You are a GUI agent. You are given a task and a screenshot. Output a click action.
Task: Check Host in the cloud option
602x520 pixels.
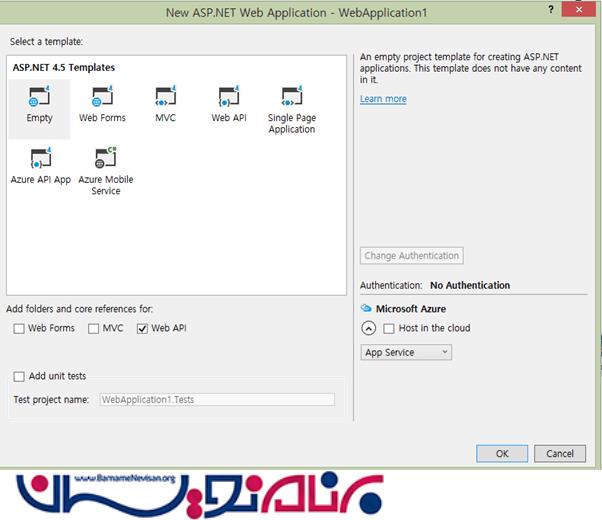(389, 328)
